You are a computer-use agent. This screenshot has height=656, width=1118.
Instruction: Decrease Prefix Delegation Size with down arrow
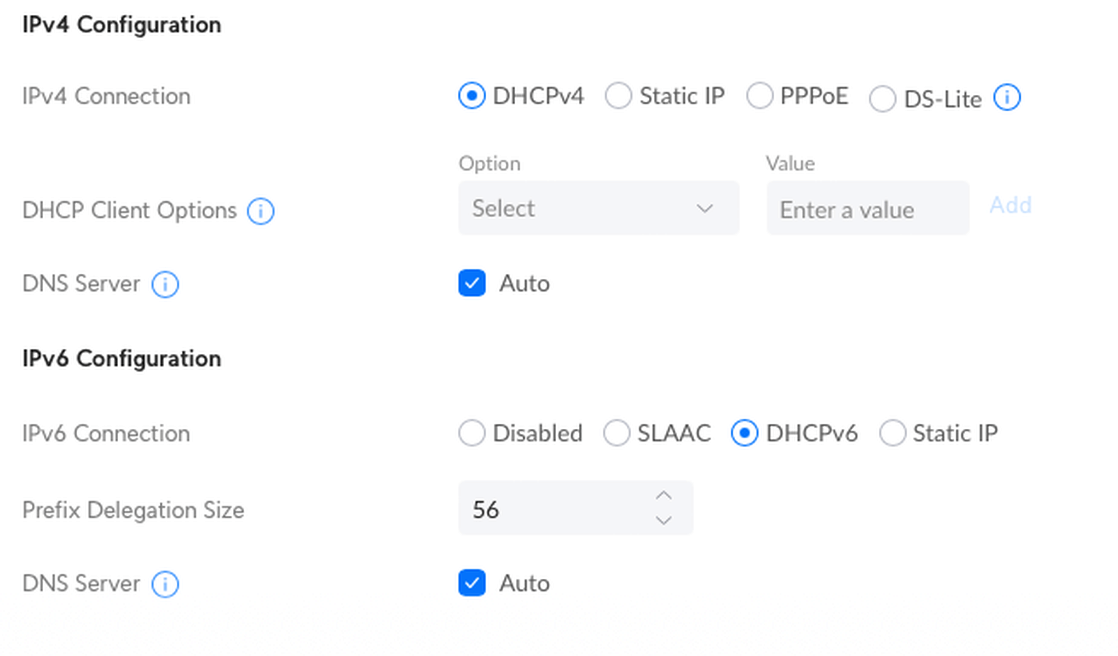pos(664,521)
